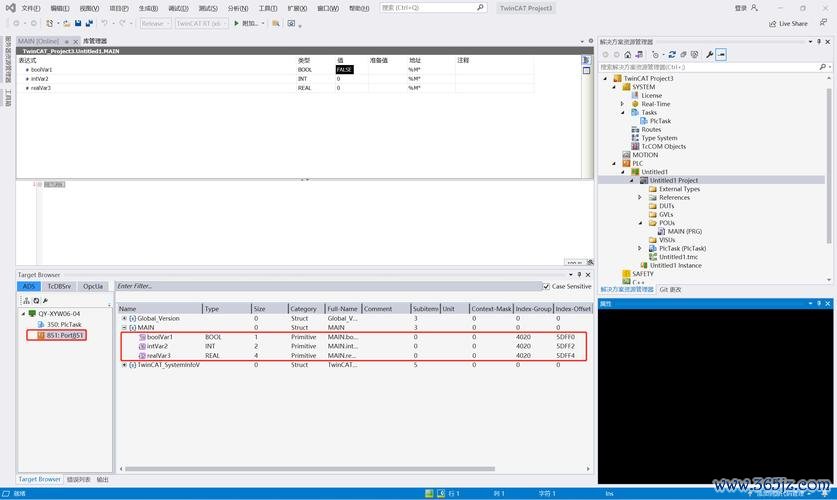Click the pending changes filter clock icon
Viewport: 837px width, 500px height.
[656, 54]
